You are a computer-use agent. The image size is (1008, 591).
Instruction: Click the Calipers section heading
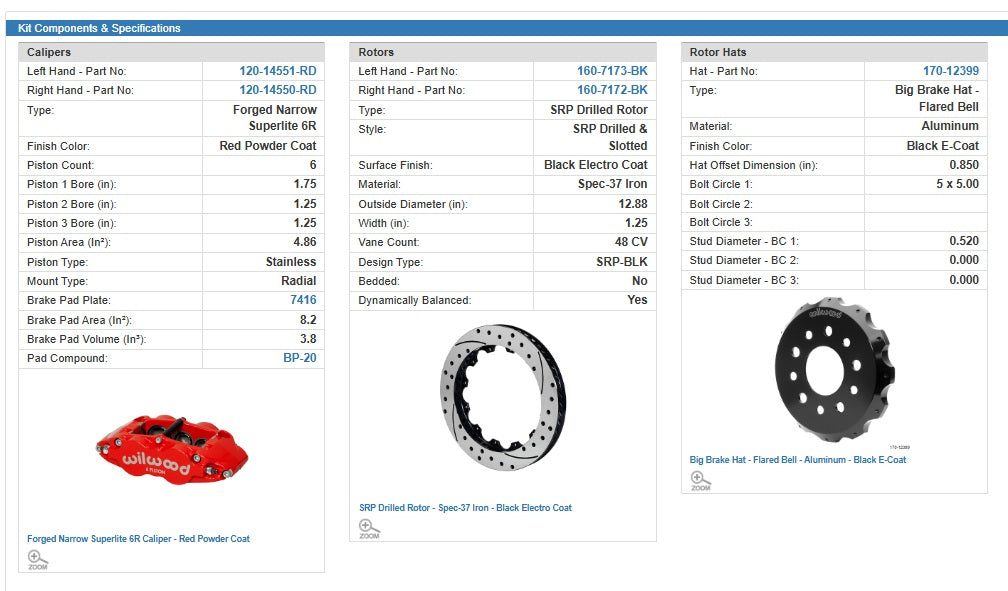(x=49, y=52)
